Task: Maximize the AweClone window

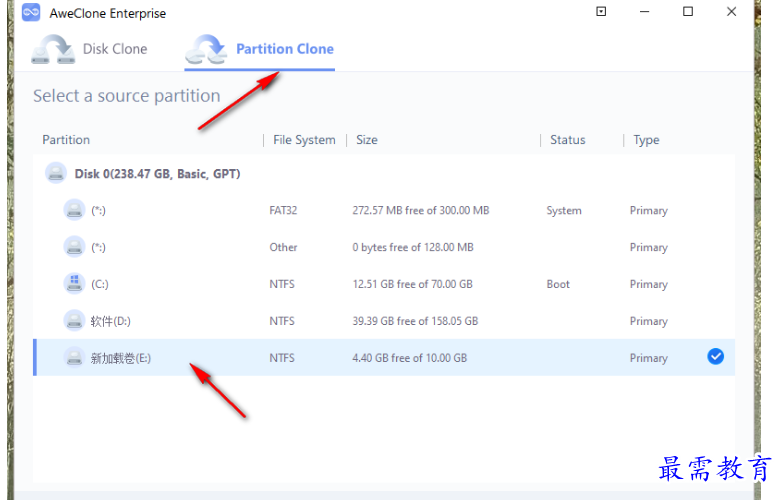Action: 687,11
